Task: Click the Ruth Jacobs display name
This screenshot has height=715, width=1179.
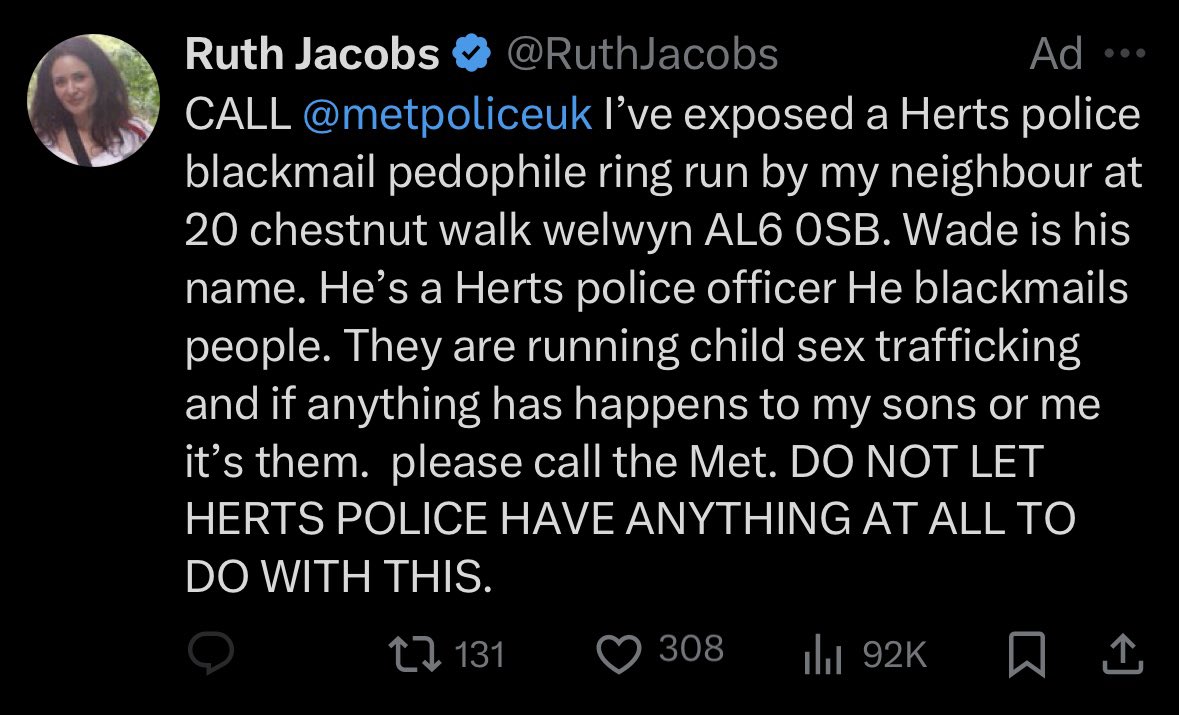Action: [312, 54]
